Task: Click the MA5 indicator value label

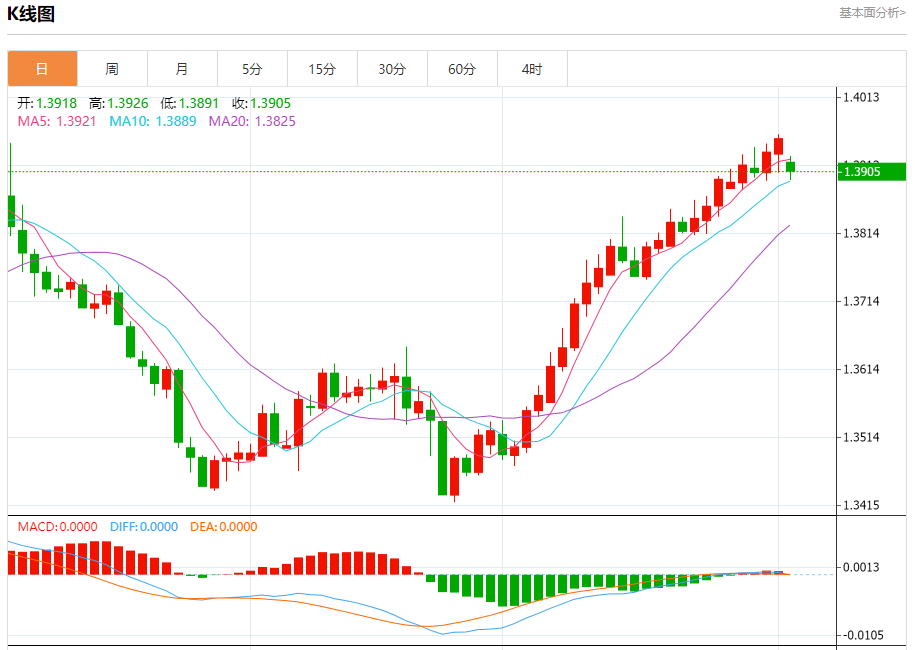Action: (57, 121)
